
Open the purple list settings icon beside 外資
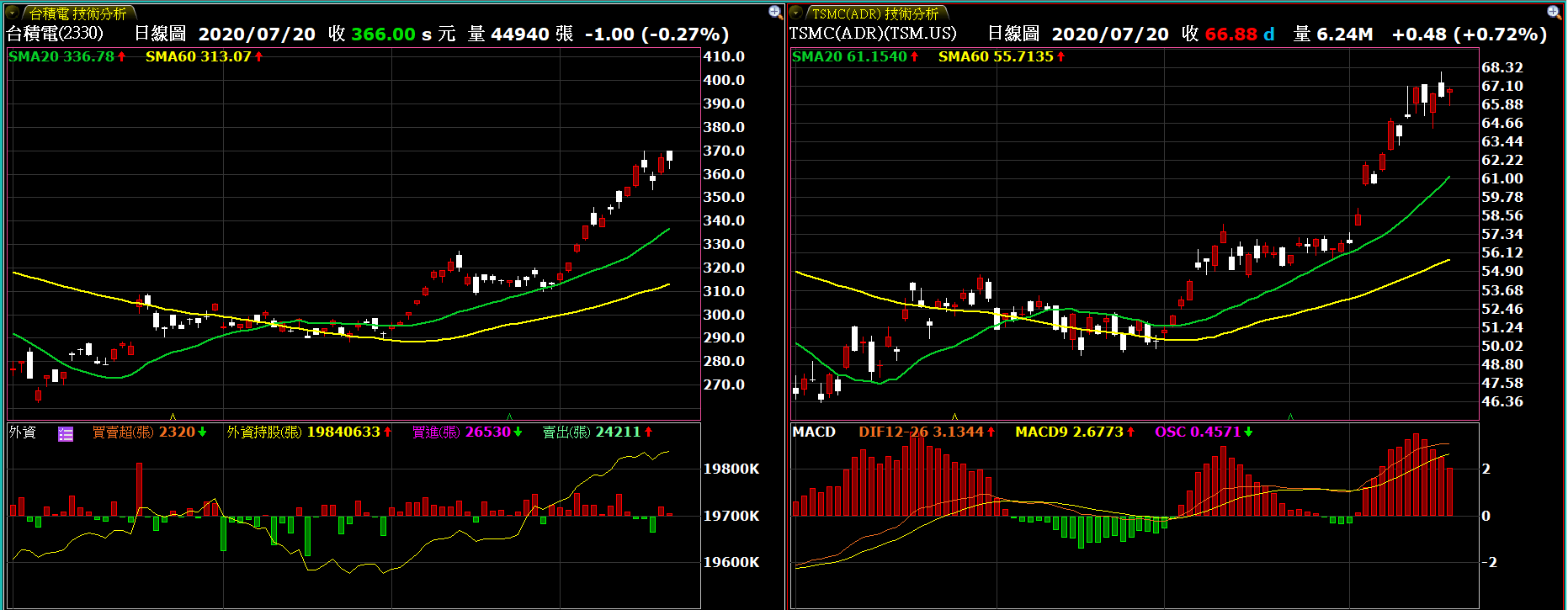click(66, 433)
